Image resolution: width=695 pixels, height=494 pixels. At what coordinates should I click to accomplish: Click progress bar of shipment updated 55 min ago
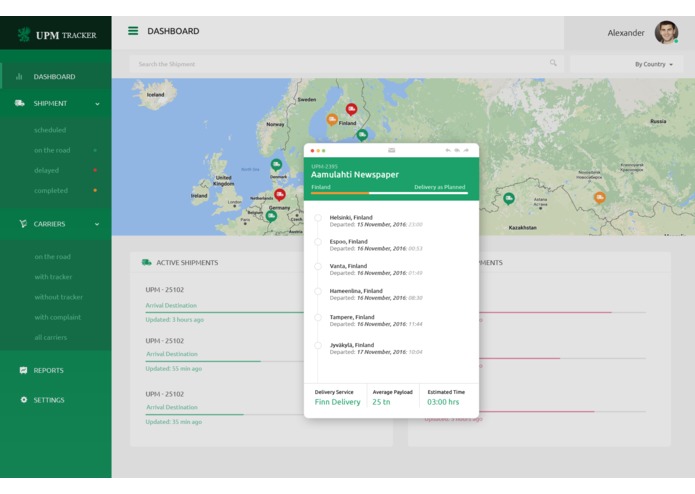point(225,361)
